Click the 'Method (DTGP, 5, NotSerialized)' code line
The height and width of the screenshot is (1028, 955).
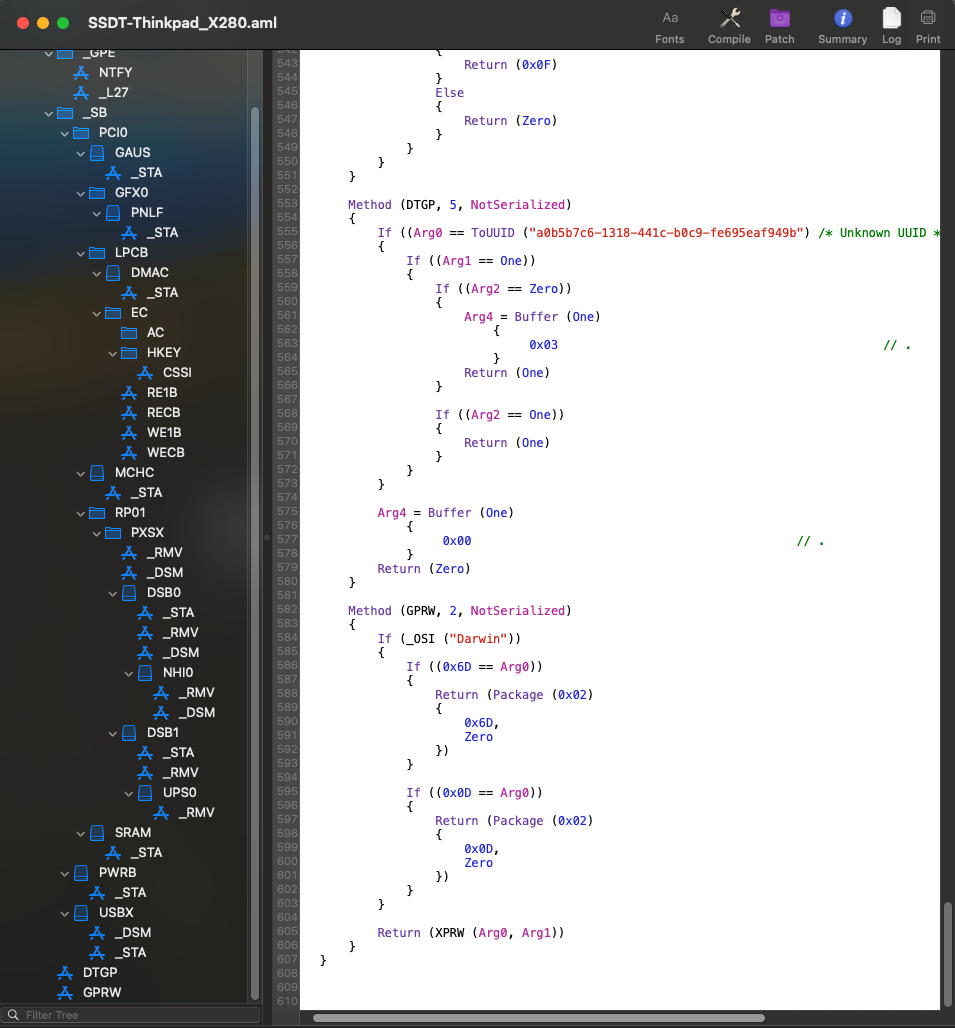pyautogui.click(x=459, y=205)
